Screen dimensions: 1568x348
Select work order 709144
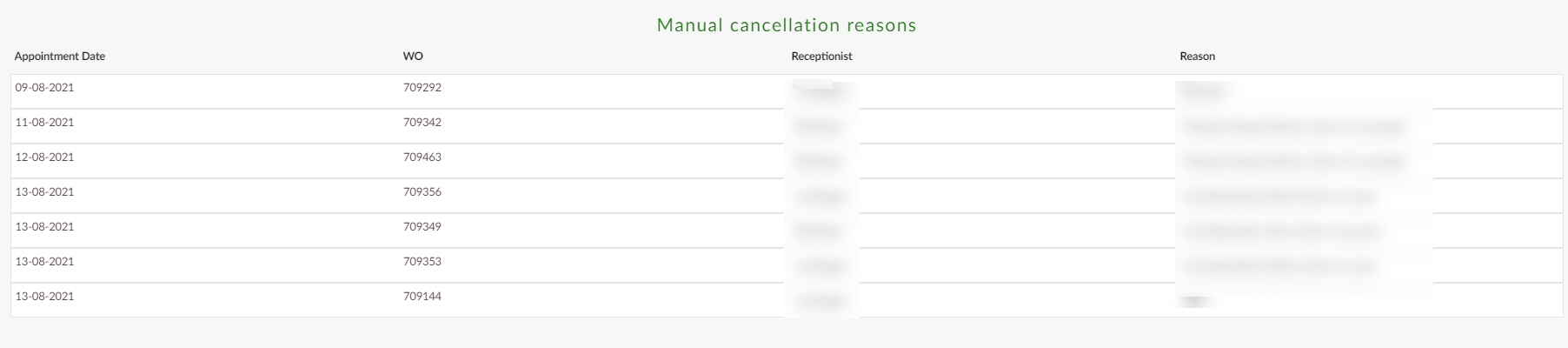click(x=422, y=297)
